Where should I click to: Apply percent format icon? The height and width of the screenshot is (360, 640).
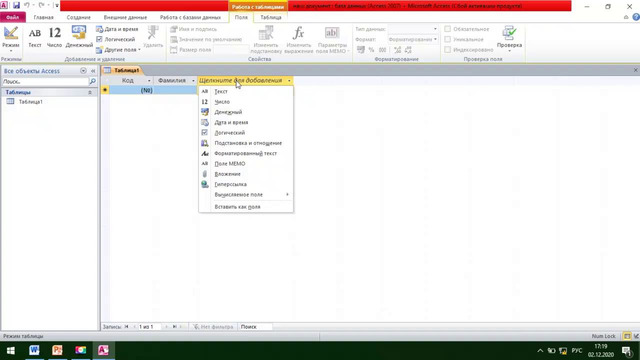(371, 50)
